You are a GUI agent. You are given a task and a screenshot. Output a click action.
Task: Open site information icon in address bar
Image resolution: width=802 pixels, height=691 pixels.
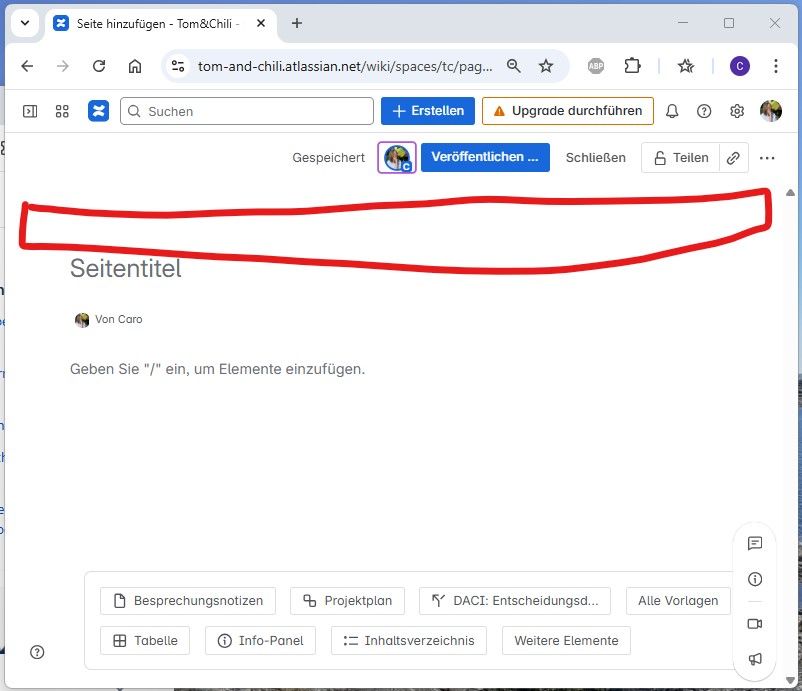[x=178, y=66]
